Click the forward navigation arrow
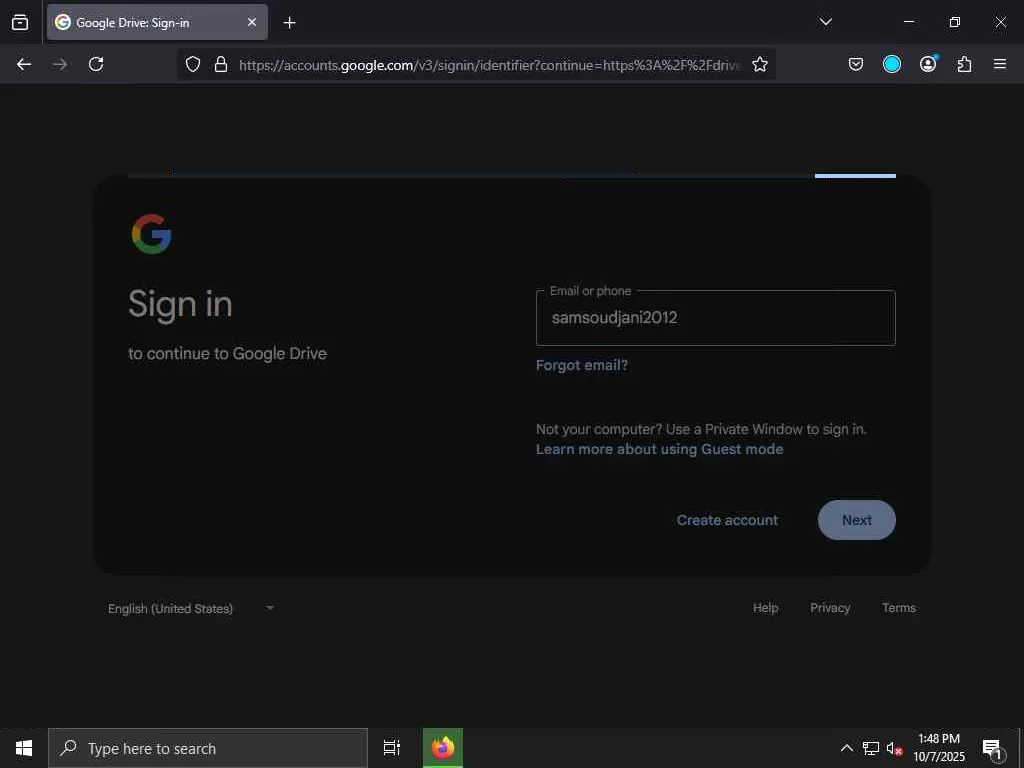This screenshot has width=1024, height=768. point(60,64)
